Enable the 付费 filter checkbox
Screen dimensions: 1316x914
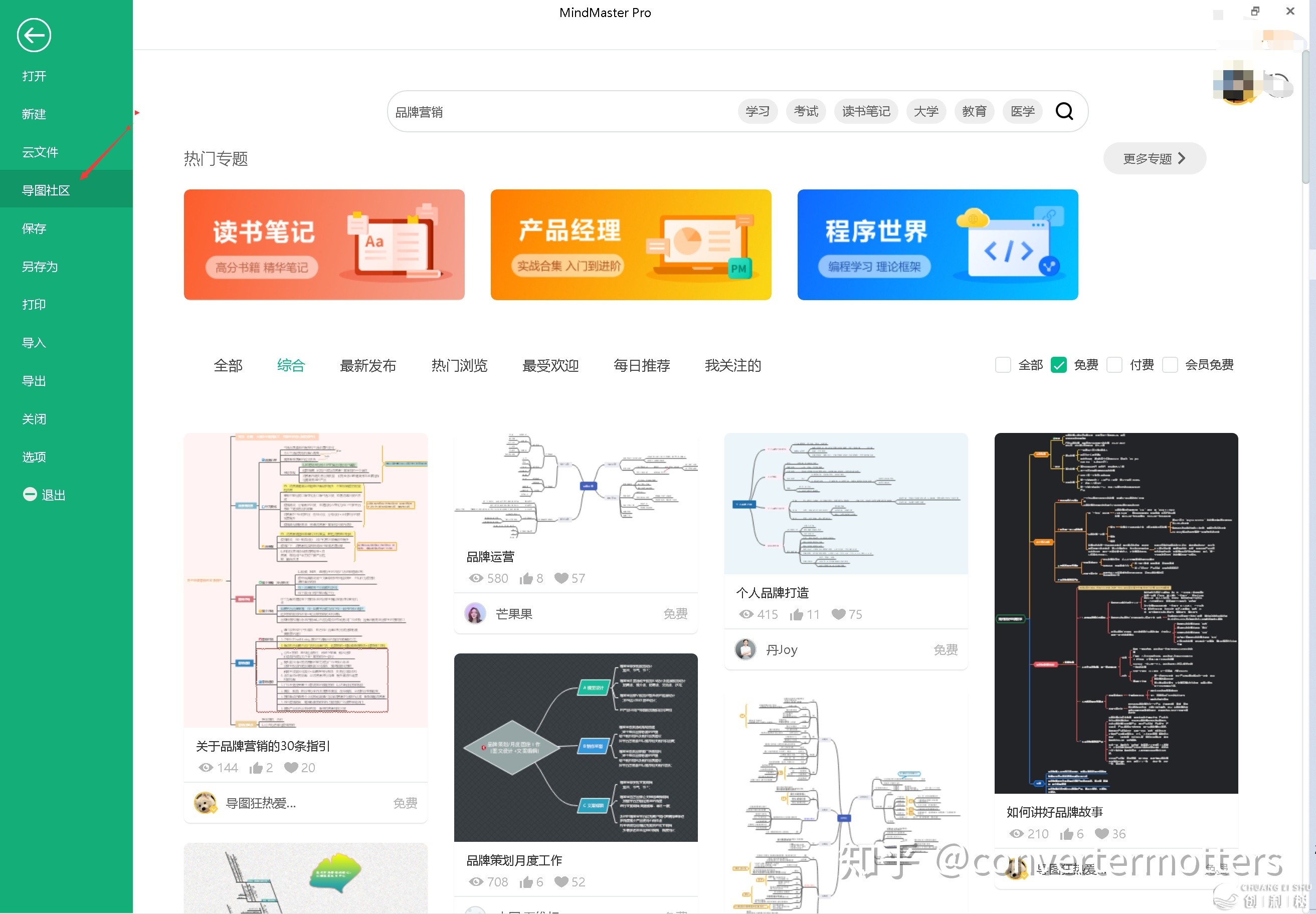point(1114,365)
